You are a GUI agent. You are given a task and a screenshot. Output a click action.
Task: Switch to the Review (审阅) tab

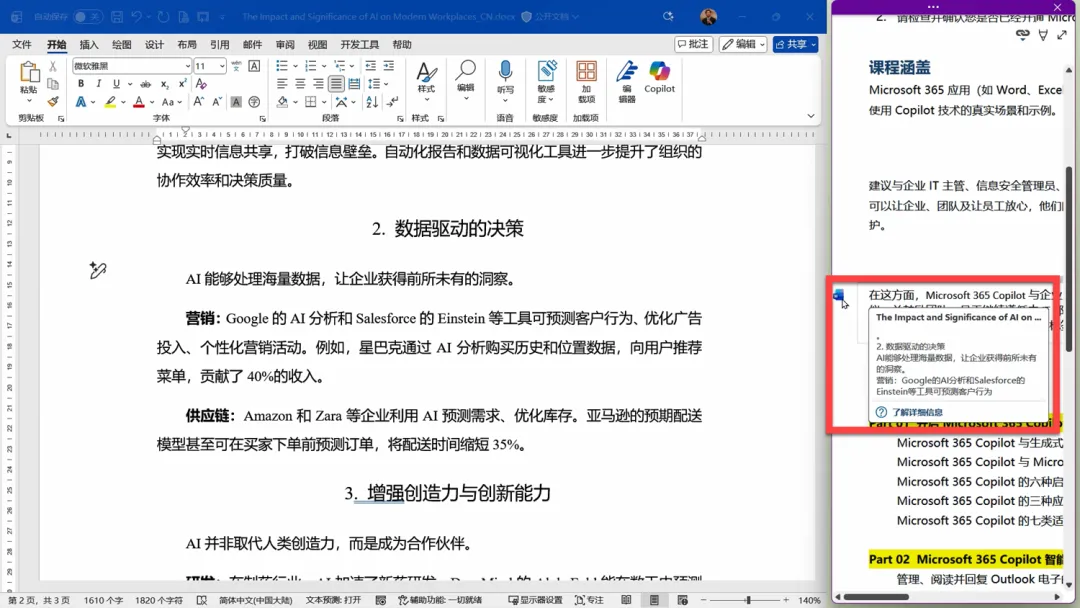click(x=284, y=44)
